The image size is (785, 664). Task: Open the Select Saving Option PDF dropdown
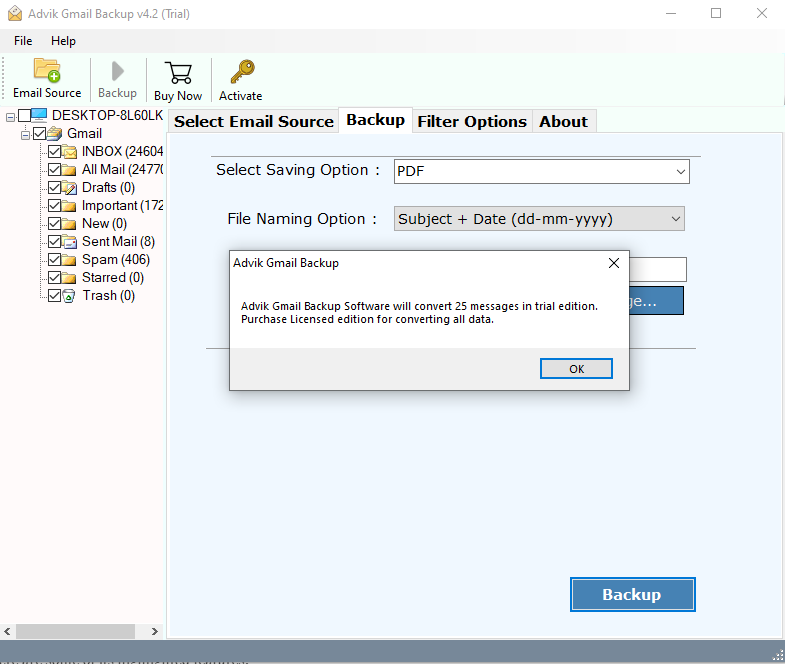point(542,171)
